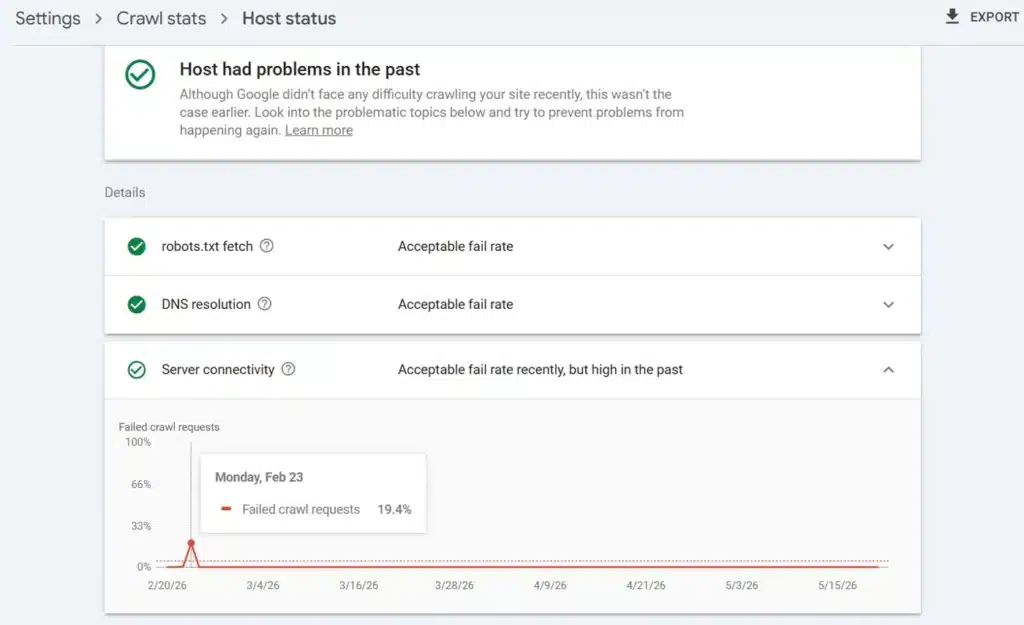This screenshot has width=1024, height=625.
Task: Click the large green host status checkmark
Action: (140, 74)
